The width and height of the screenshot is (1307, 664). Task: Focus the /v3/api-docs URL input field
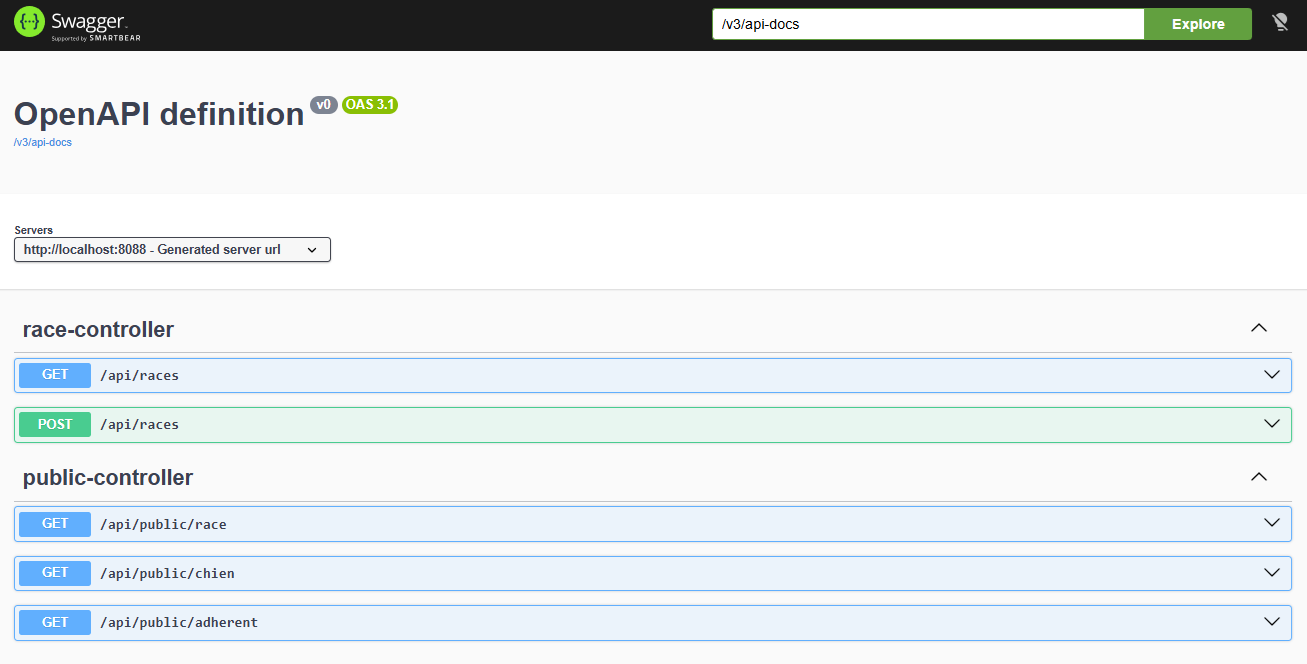pos(927,24)
